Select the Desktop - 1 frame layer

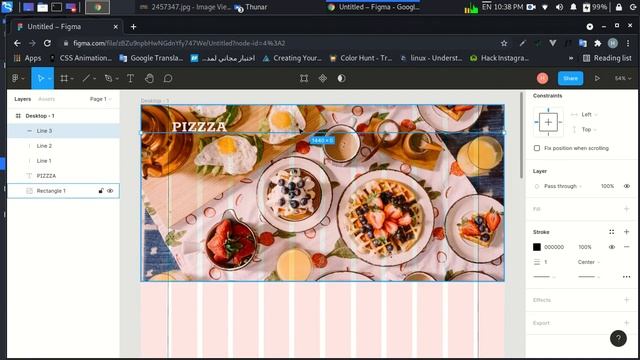tap(64, 116)
